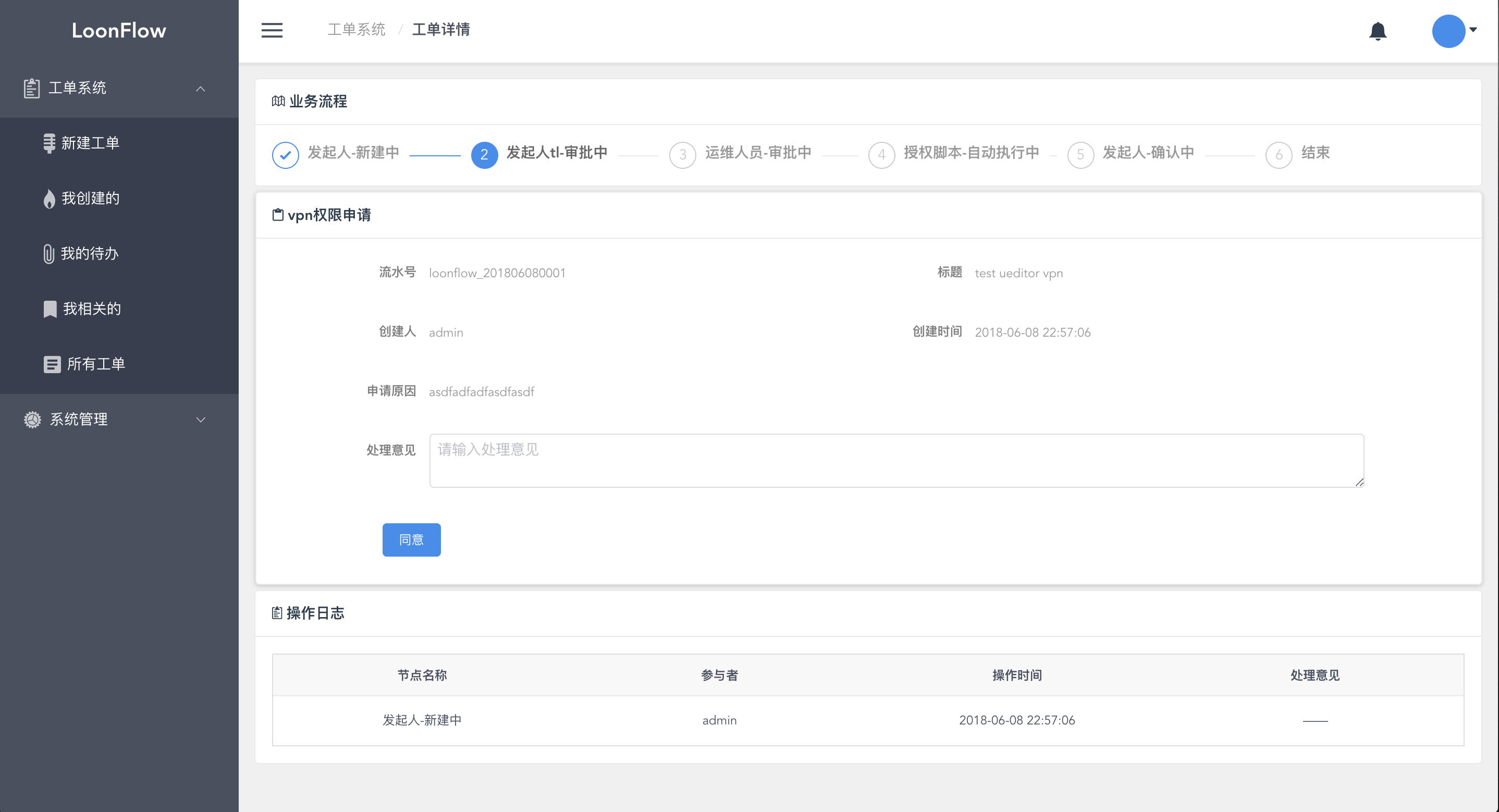1499x812 pixels.
Task: Click the LoonFlow logo title
Action: point(119,30)
